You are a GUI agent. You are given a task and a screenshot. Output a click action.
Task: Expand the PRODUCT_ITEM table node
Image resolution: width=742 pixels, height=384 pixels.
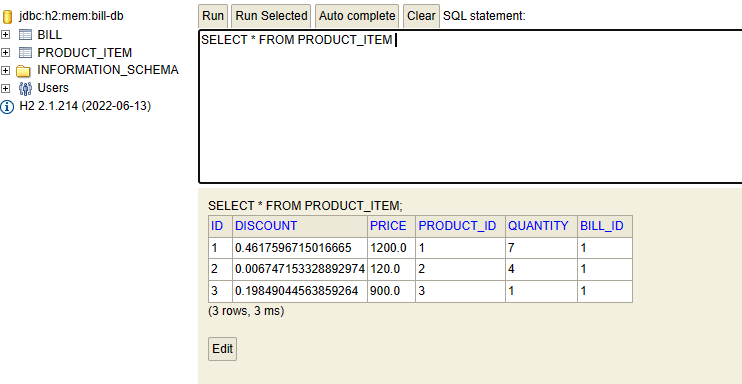coord(5,53)
